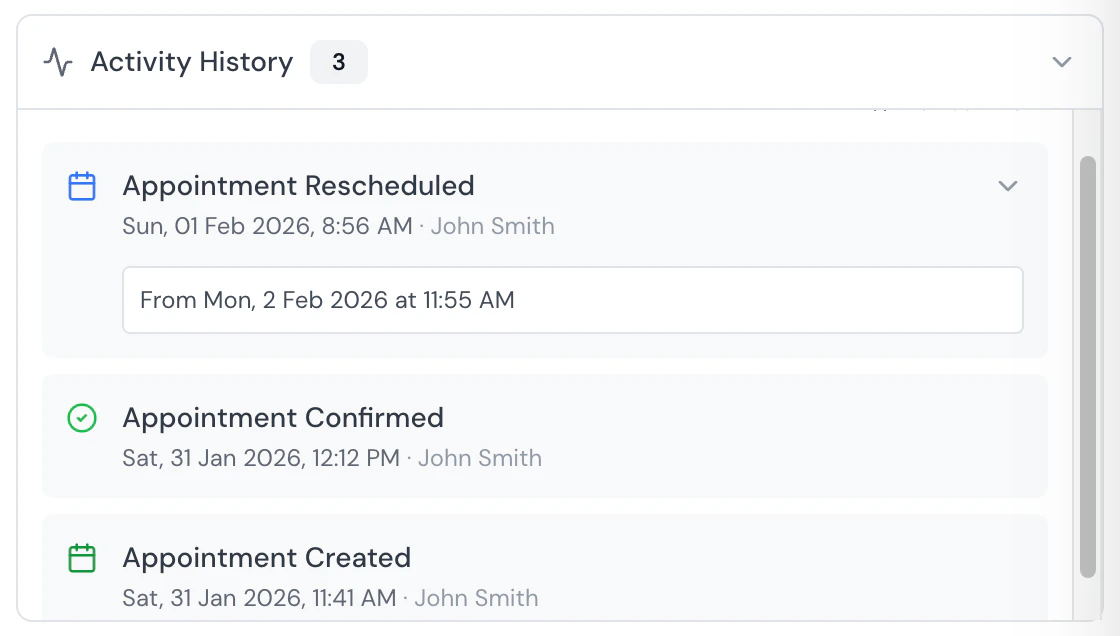Collapse the Appointment Rescheduled entry details

pos(1008,186)
